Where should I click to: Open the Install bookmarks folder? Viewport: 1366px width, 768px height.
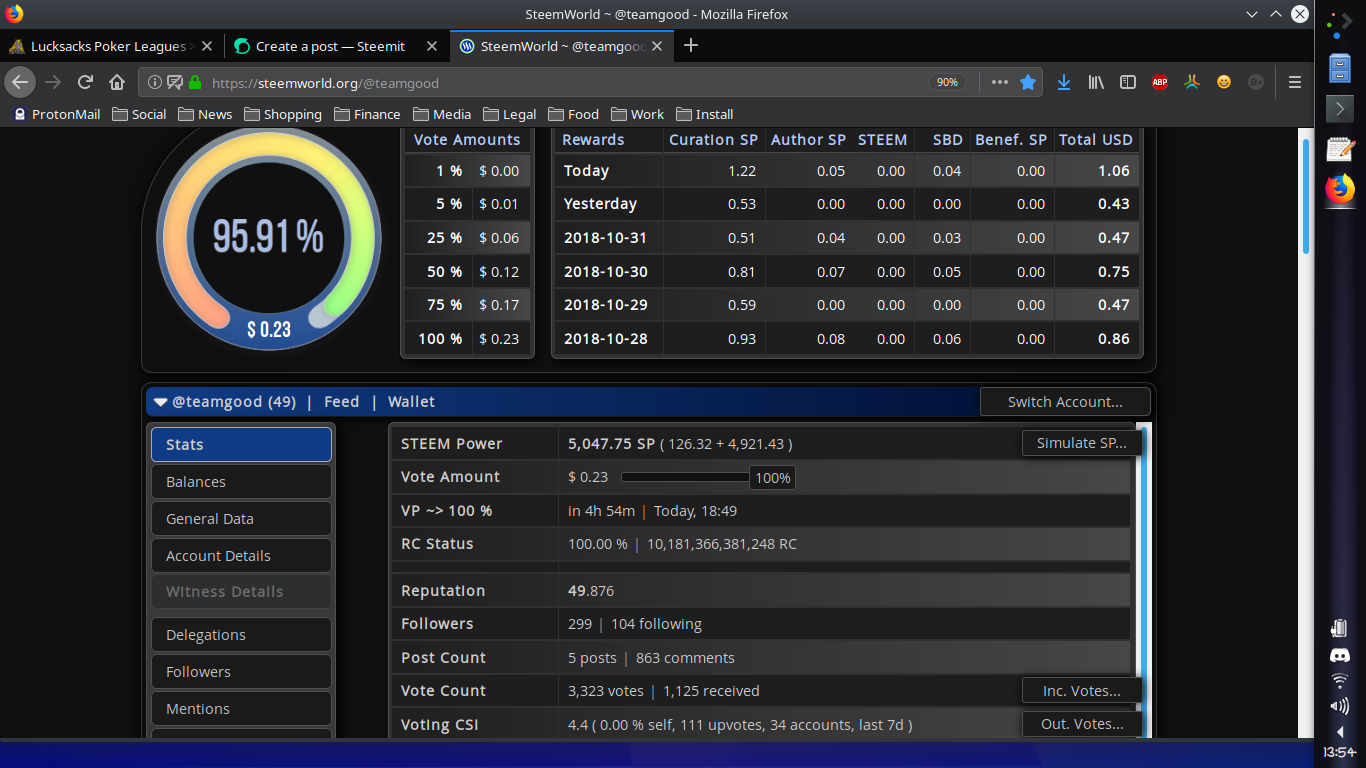pos(704,114)
